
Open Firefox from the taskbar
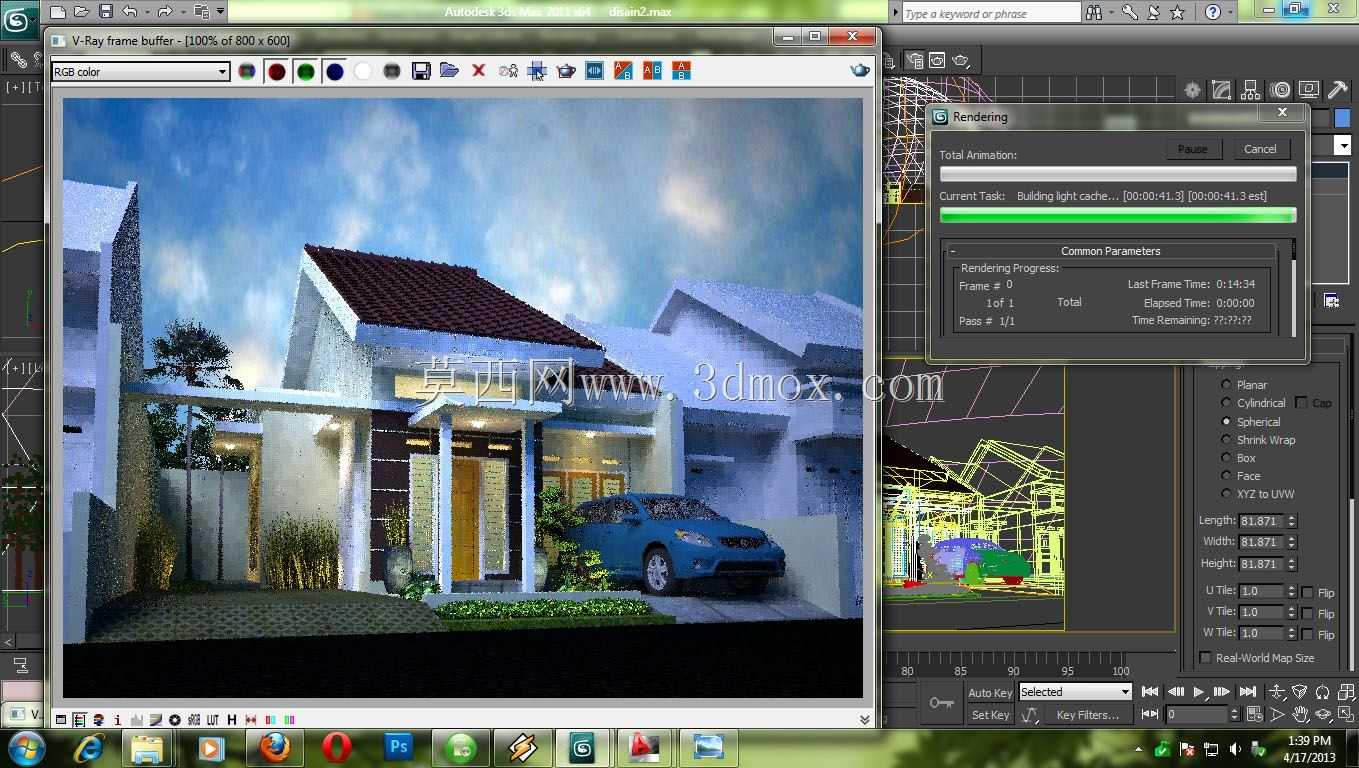[x=274, y=747]
